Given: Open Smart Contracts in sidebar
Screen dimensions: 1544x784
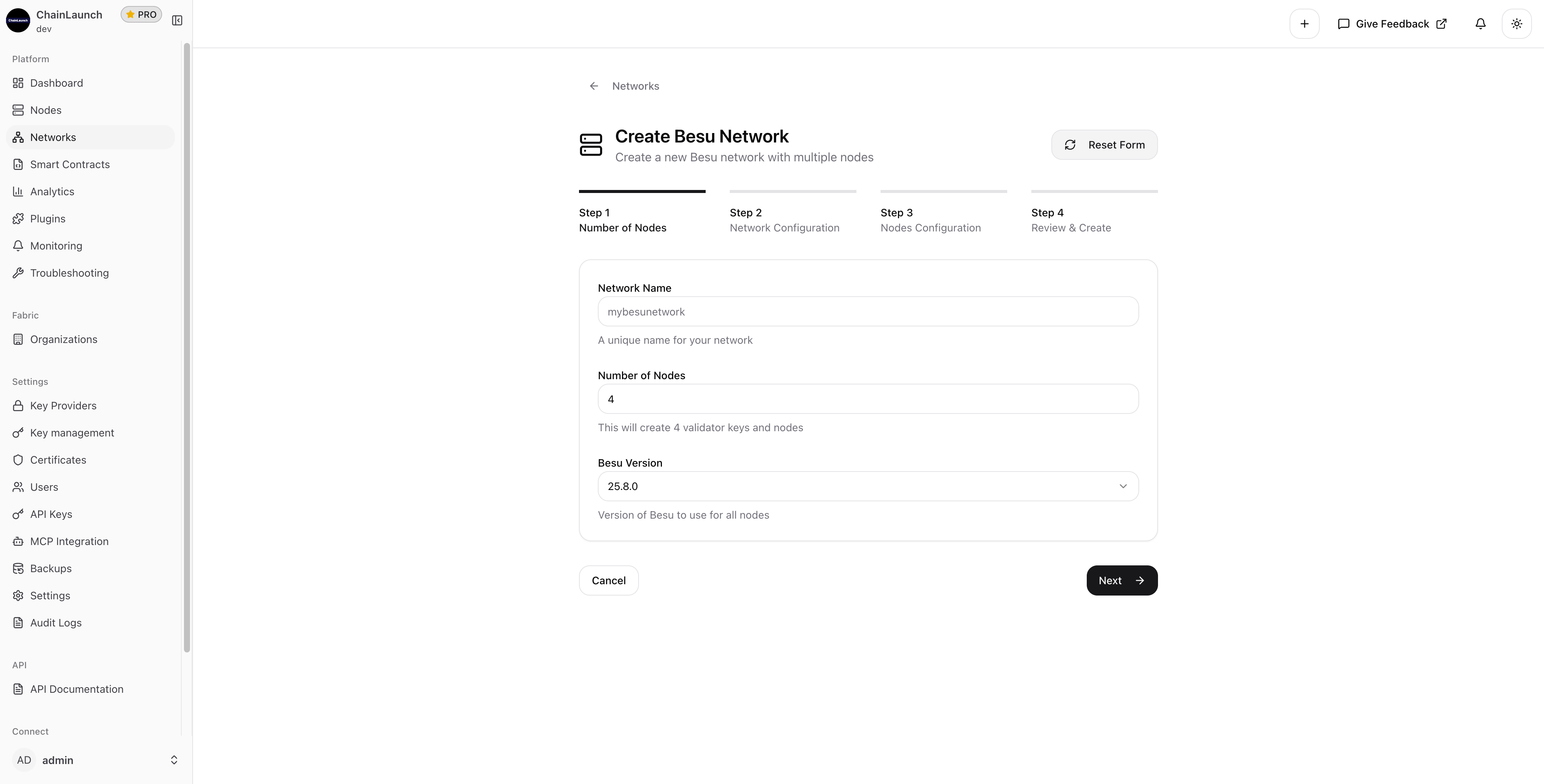Looking at the screenshot, I should click(69, 164).
